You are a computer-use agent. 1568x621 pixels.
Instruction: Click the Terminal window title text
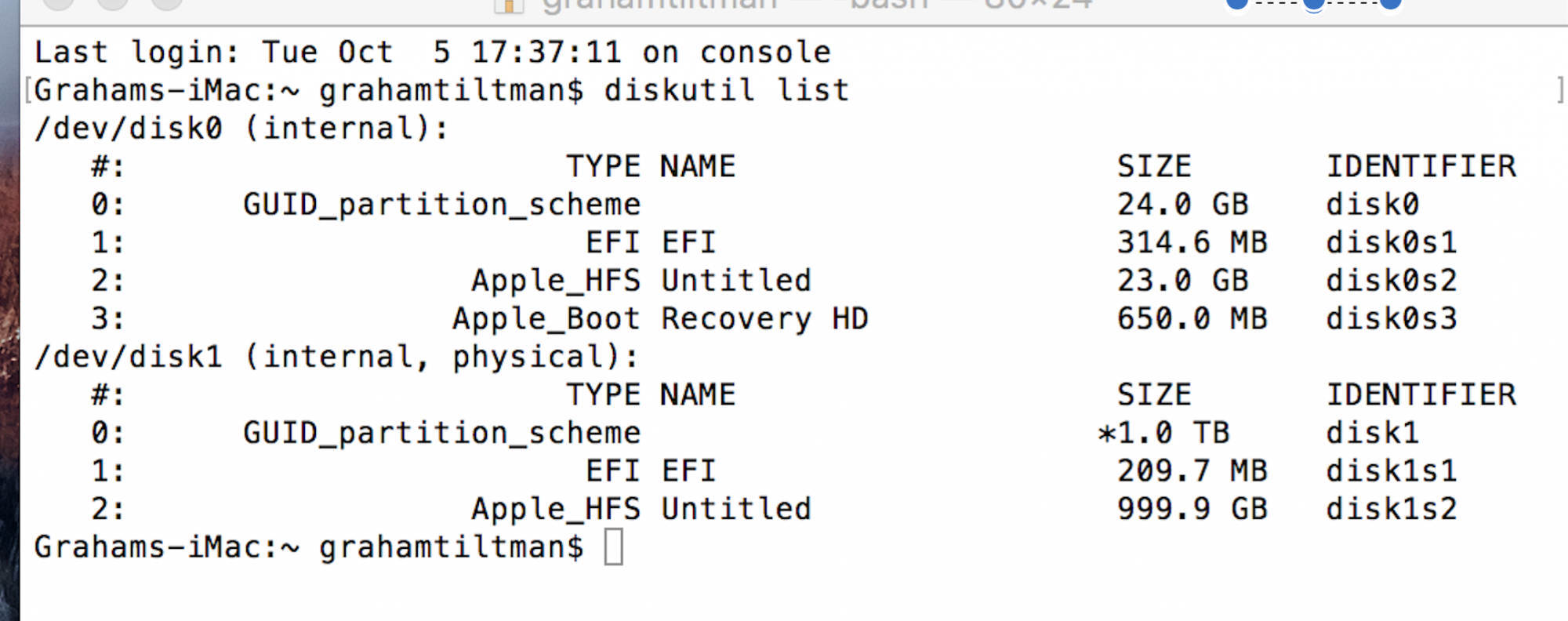pos(815,5)
